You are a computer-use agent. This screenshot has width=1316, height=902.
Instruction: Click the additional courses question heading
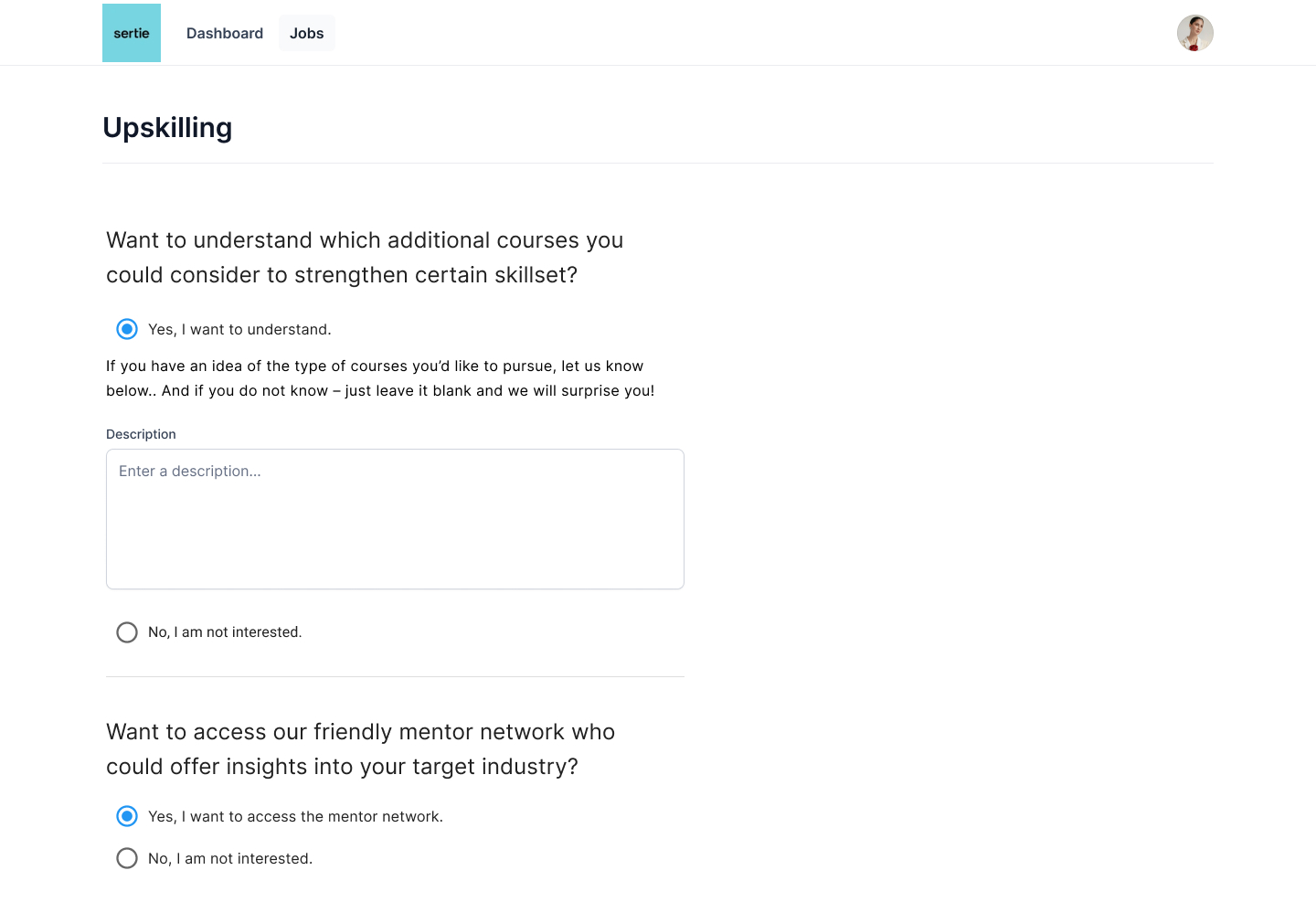[x=364, y=258]
